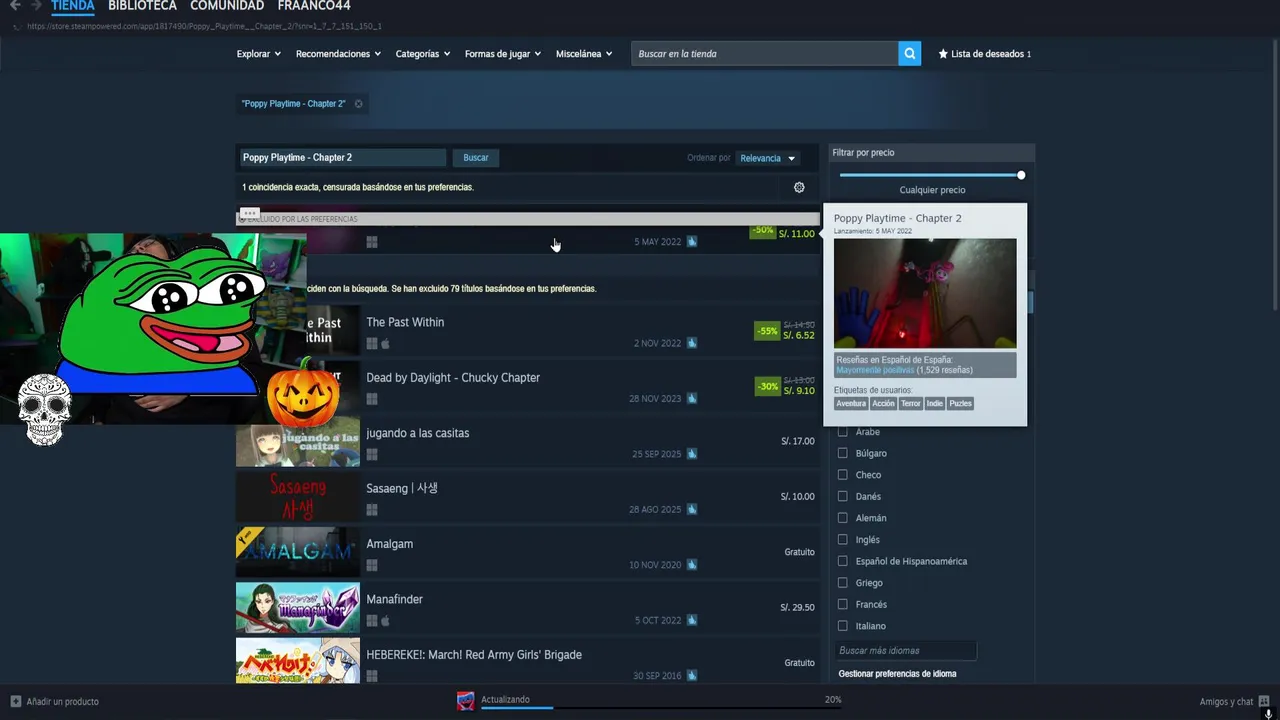Expand the Explorar dropdown menu
Viewport: 1280px width, 720px height.
click(259, 54)
